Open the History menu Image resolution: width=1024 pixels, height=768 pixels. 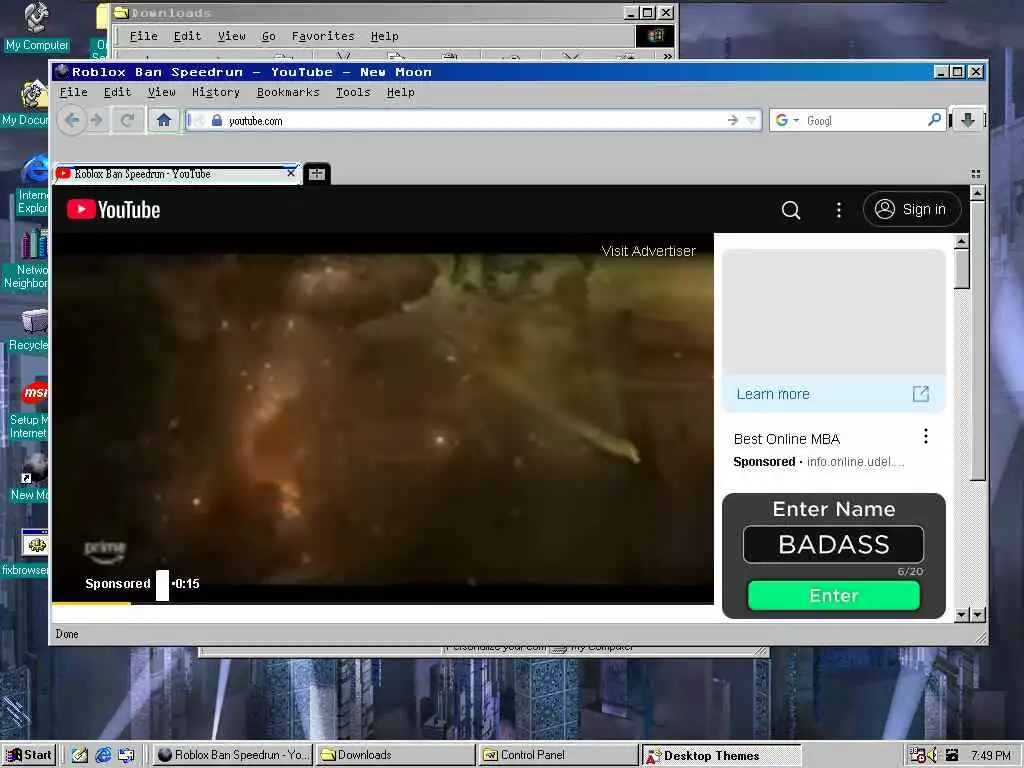point(216,92)
